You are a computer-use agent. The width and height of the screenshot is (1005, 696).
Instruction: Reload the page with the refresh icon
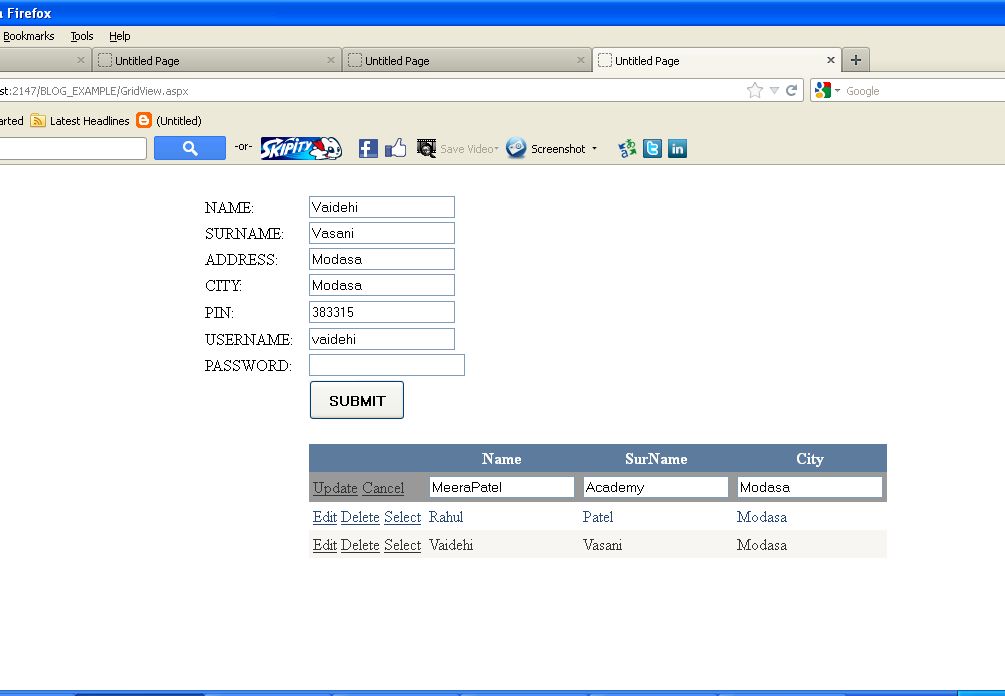[791, 91]
